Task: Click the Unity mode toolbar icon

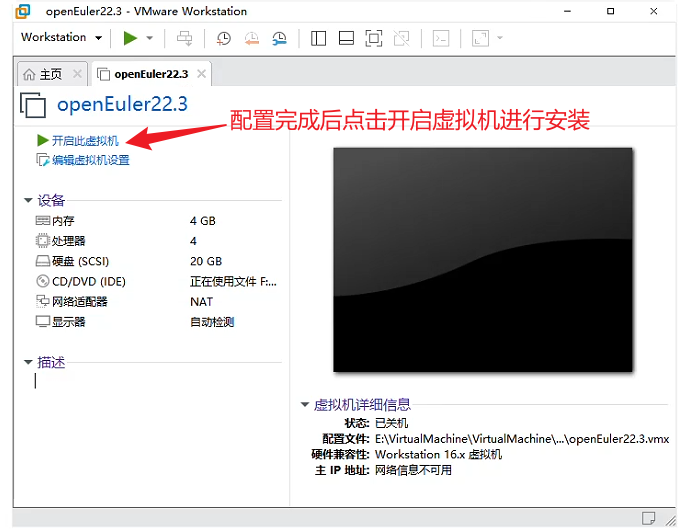Action: point(402,39)
